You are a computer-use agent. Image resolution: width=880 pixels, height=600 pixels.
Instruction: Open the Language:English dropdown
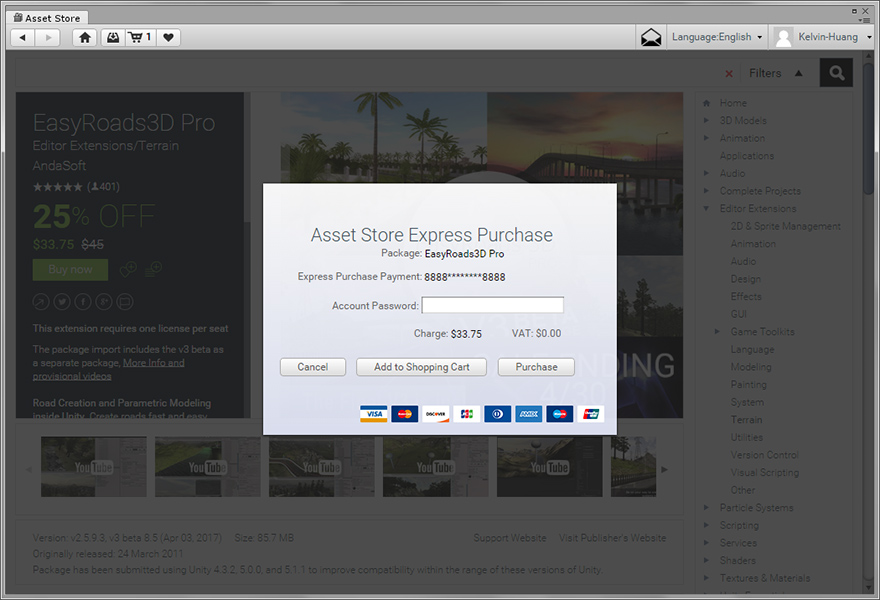pyautogui.click(x=717, y=37)
